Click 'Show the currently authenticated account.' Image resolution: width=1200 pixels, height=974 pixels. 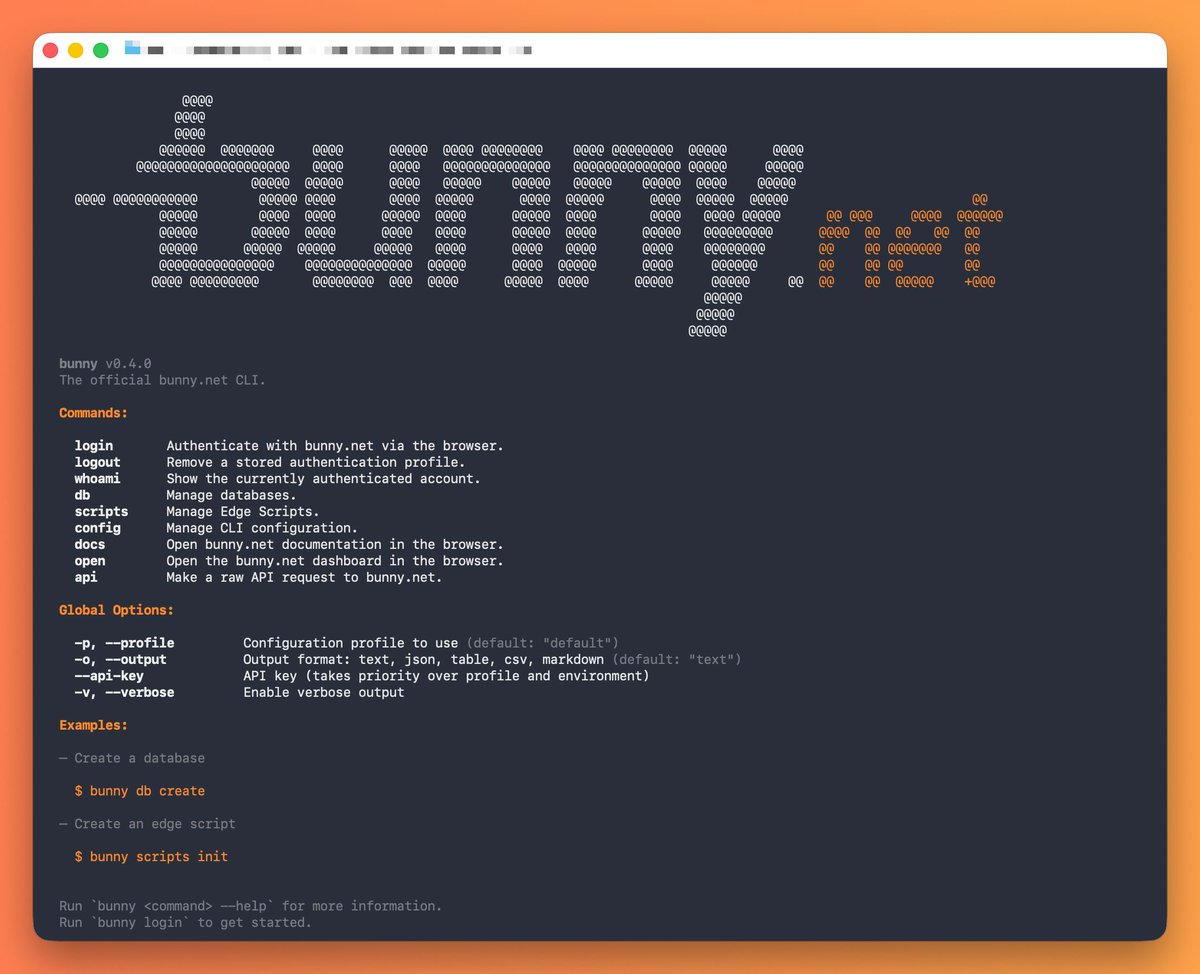coord(323,479)
